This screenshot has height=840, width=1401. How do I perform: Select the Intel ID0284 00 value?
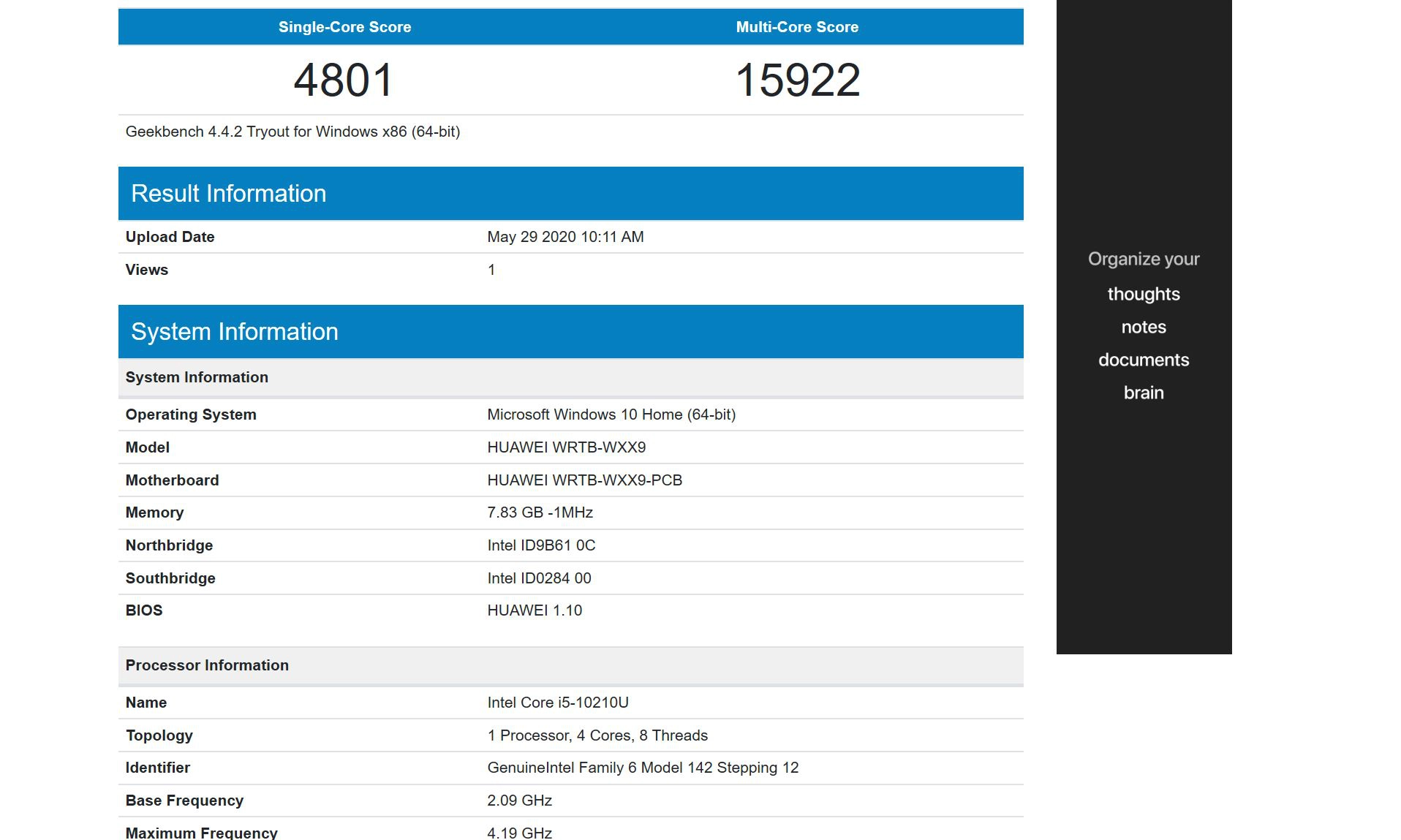(539, 578)
